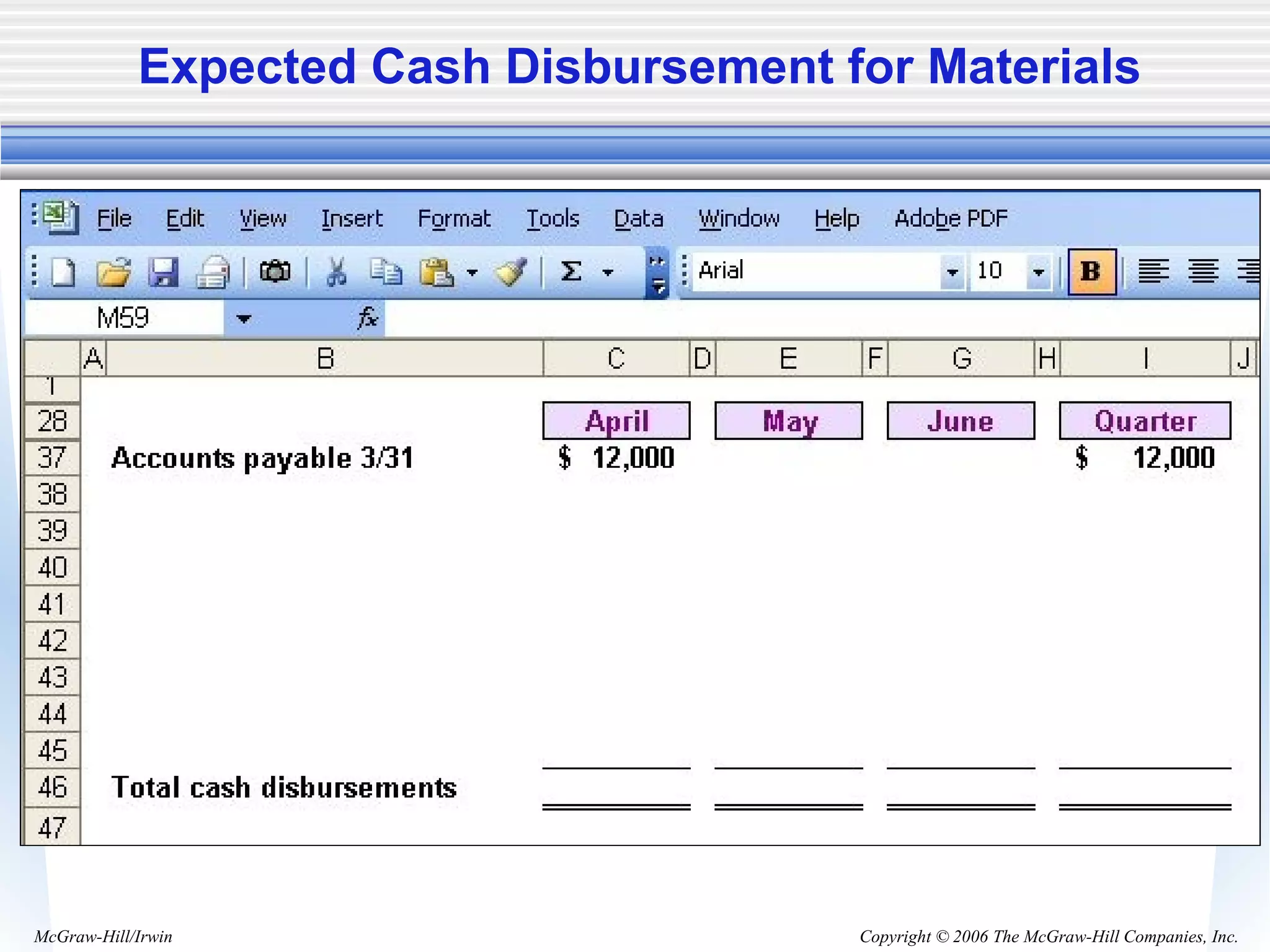
Task: Save the workbook with floppy disk icon
Action: [164, 272]
